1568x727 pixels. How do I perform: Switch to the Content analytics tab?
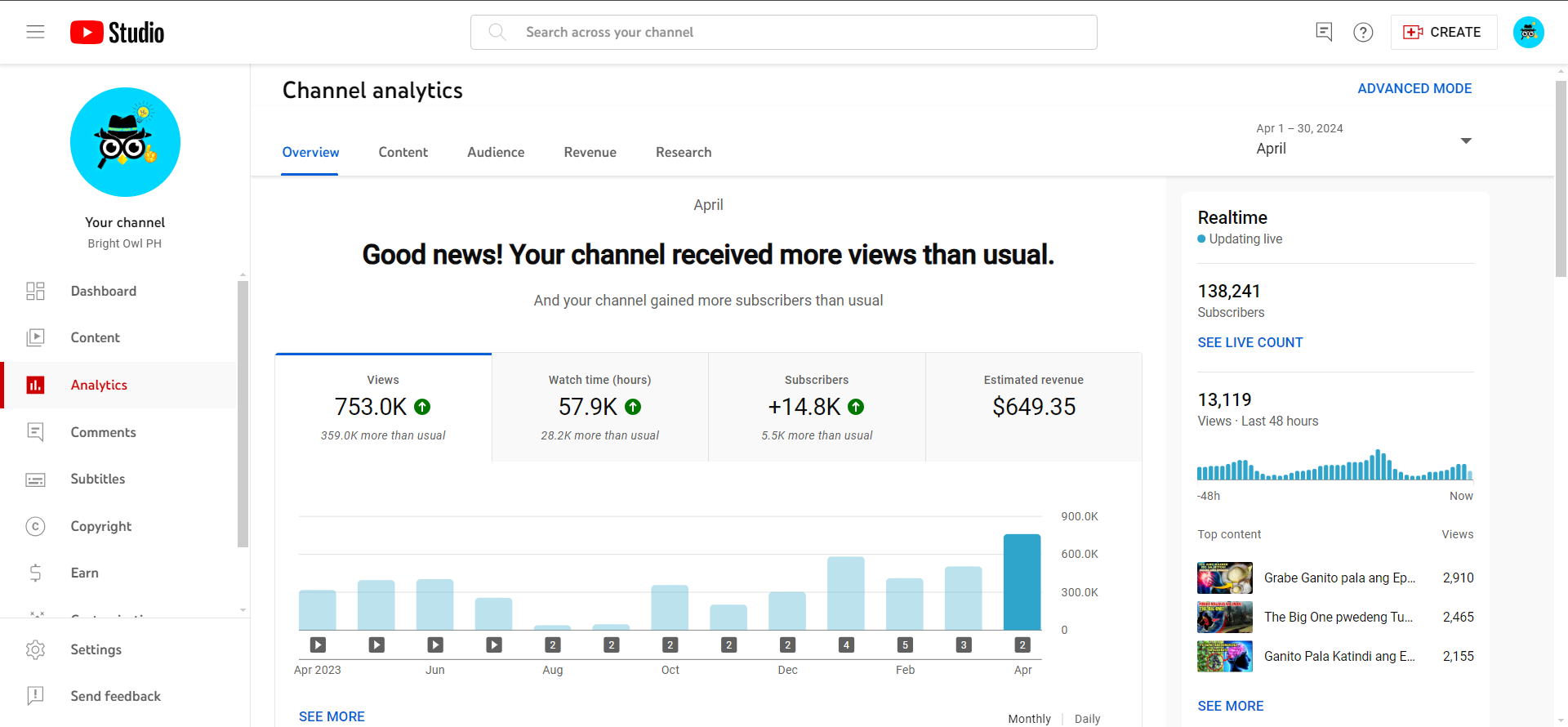coord(403,152)
